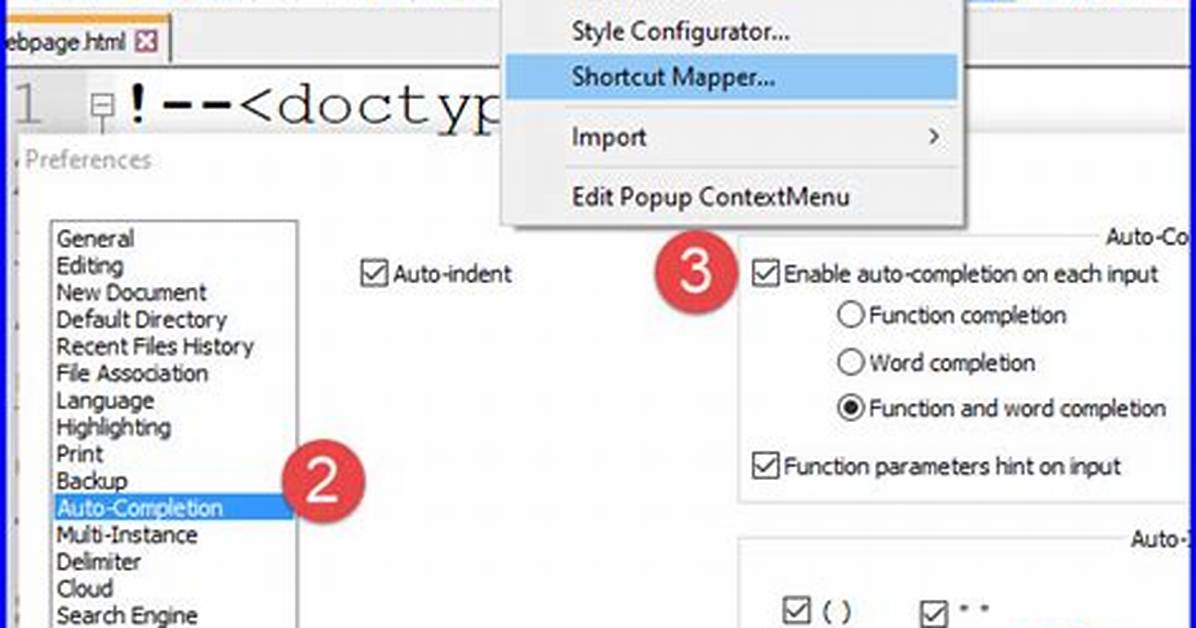1196x628 pixels.
Task: Click the Import submenu arrow
Action: [934, 137]
